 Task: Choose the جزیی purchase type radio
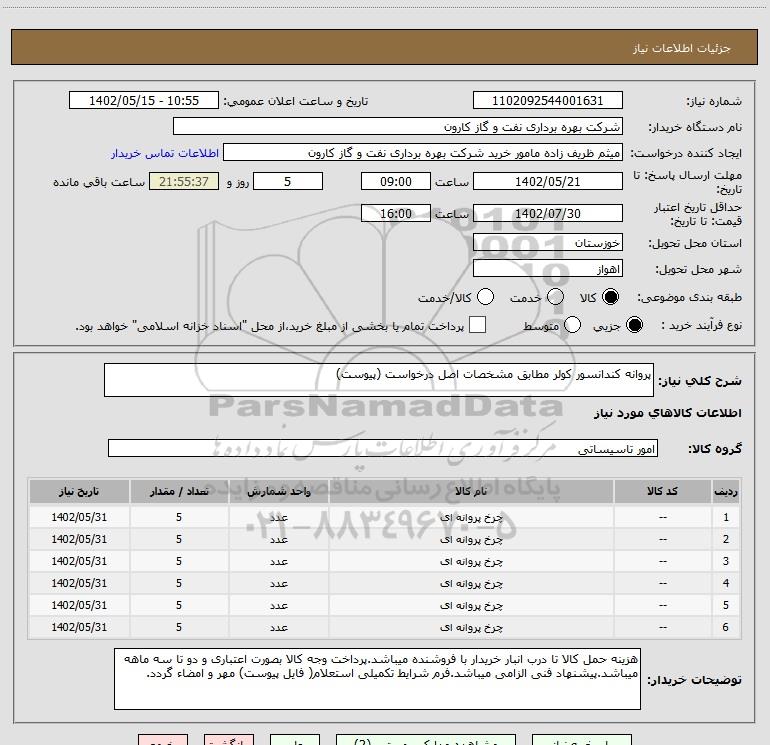pos(634,325)
